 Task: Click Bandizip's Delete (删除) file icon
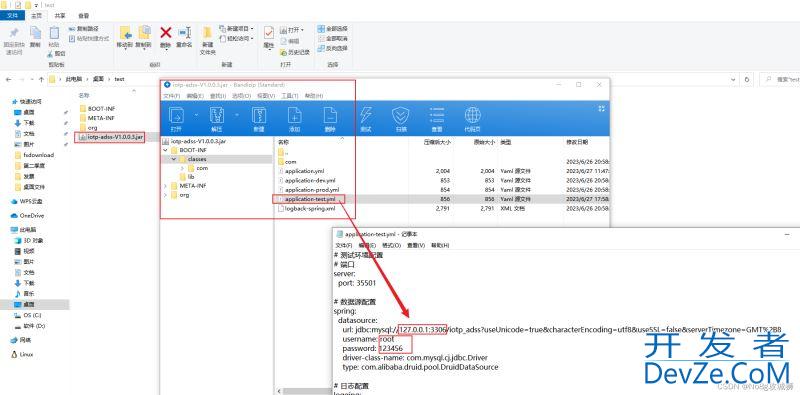[x=330, y=116]
